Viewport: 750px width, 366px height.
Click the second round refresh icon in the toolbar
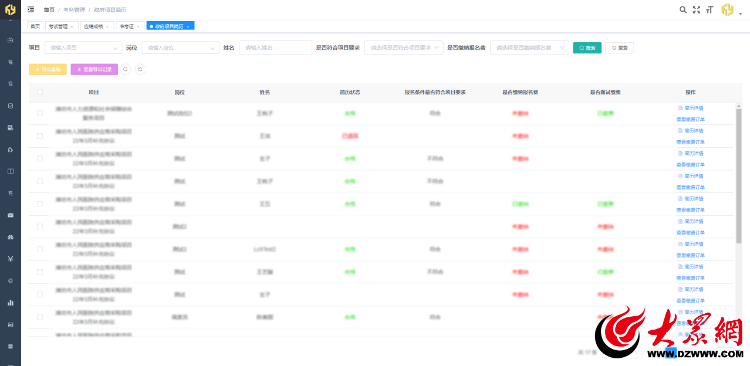140,69
